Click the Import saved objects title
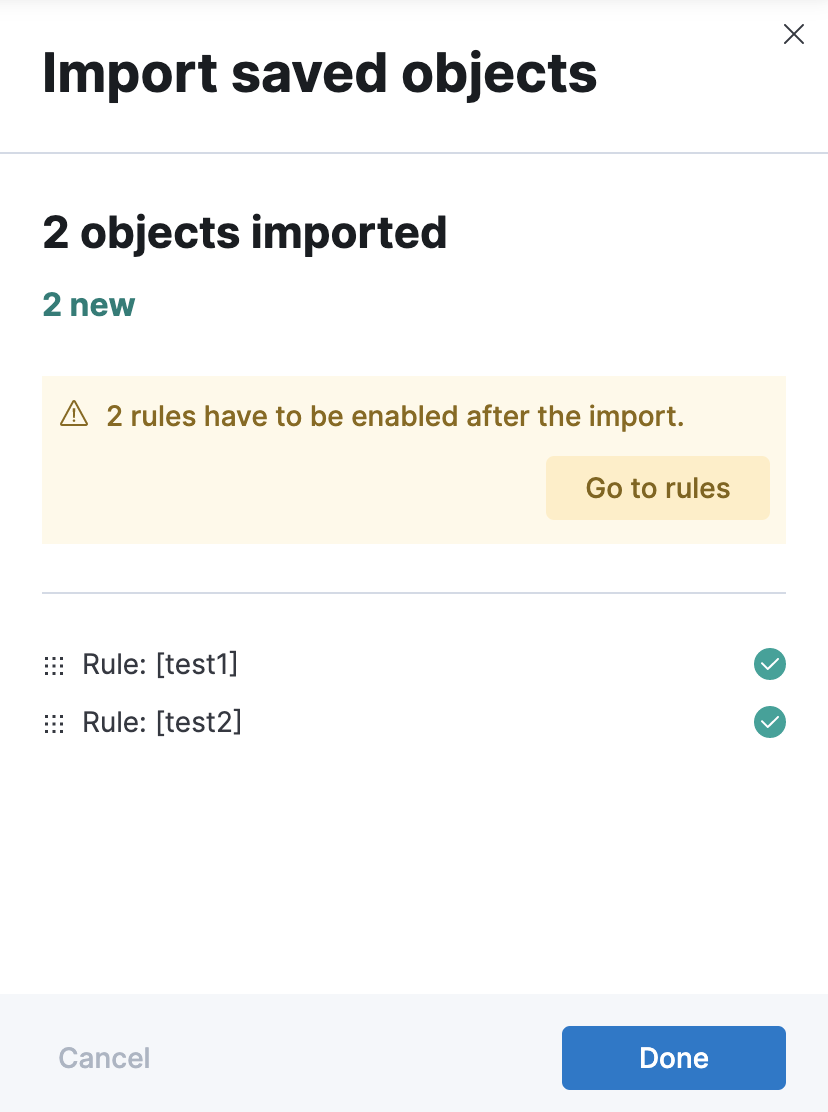The height and width of the screenshot is (1112, 828). pyautogui.click(x=319, y=72)
